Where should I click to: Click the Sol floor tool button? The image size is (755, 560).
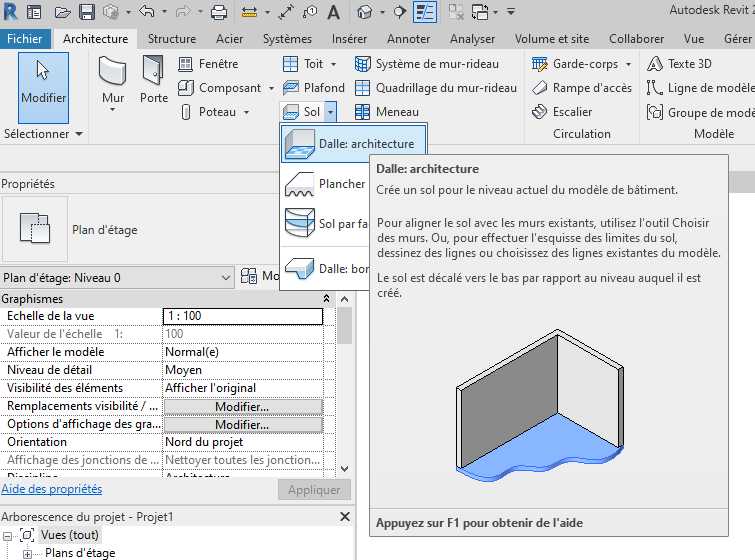pyautogui.click(x=301, y=112)
